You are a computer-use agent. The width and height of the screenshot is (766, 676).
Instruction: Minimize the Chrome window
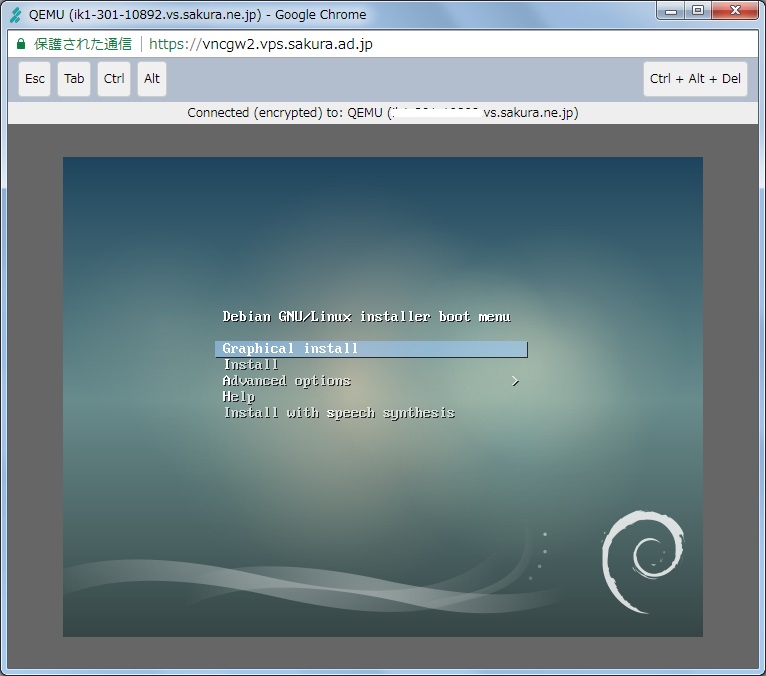[x=671, y=11]
